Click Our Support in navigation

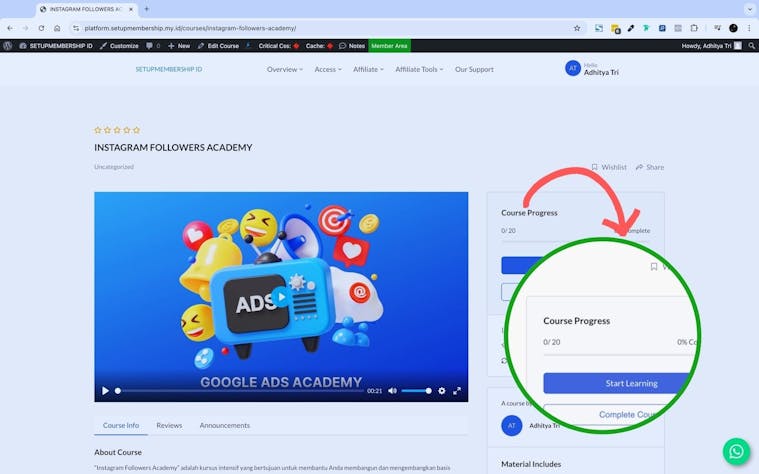(474, 69)
